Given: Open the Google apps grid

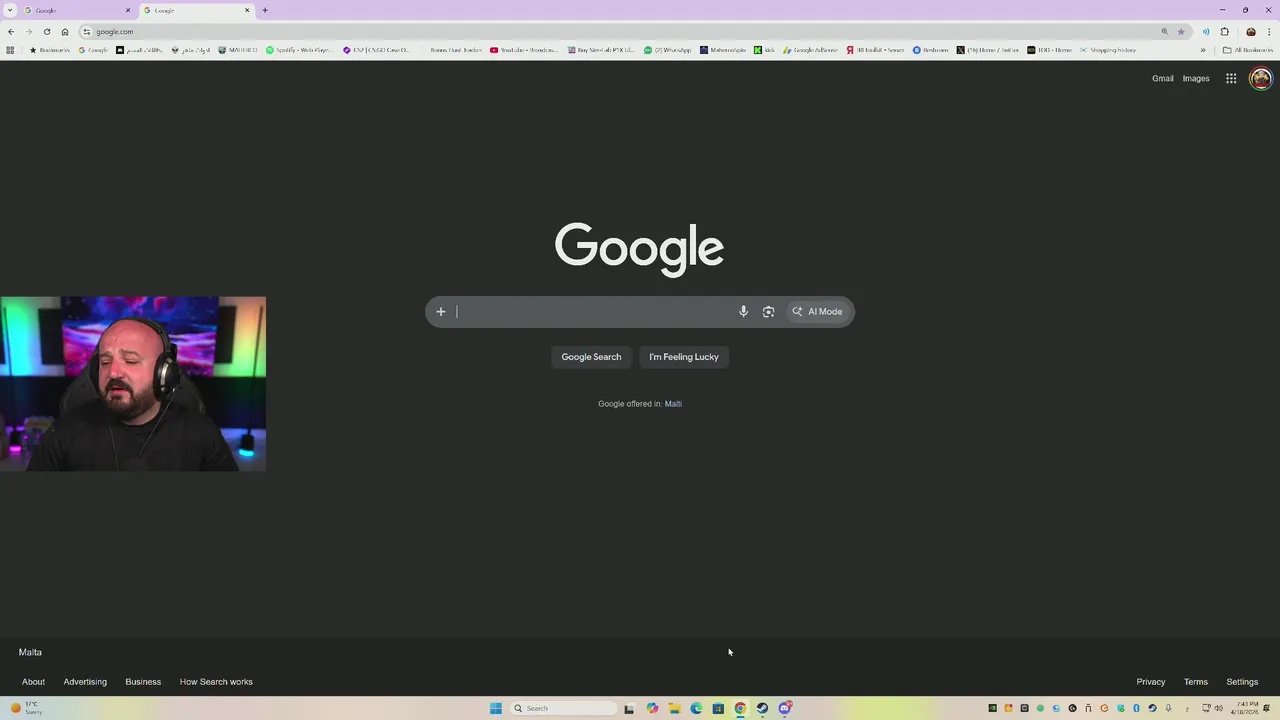Looking at the screenshot, I should click(1231, 78).
